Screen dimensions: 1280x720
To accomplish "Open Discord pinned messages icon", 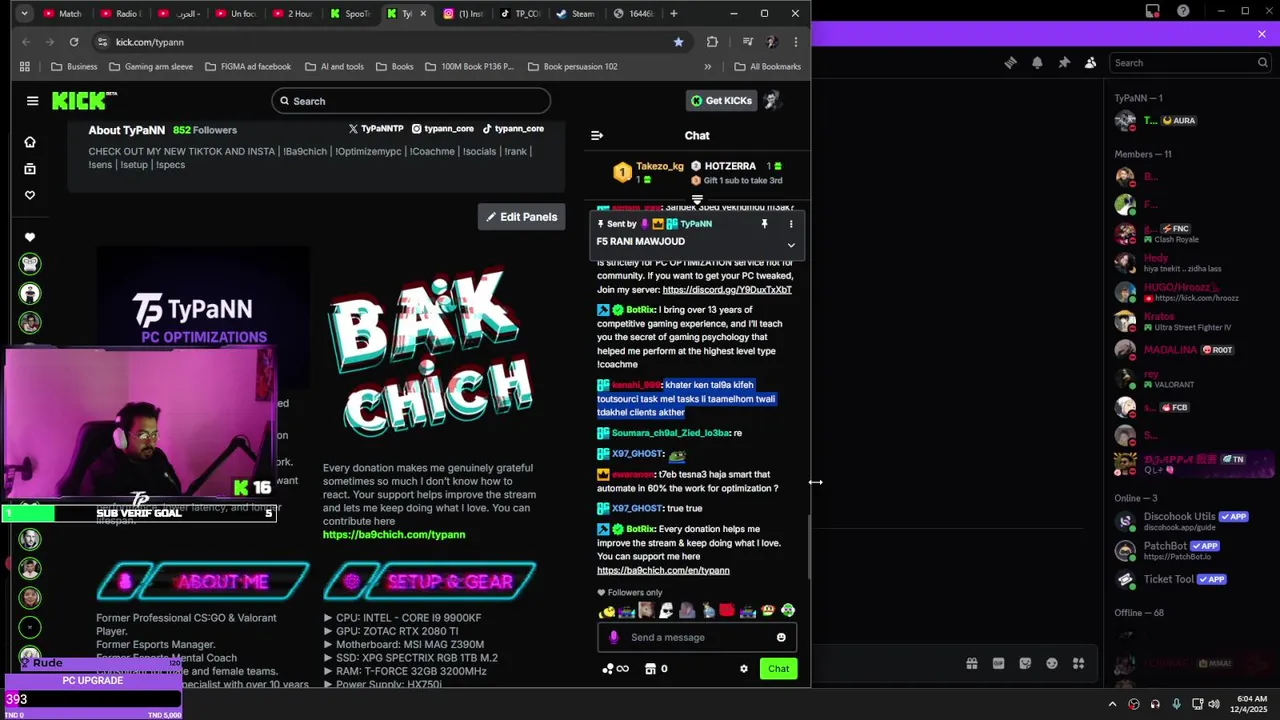I will coord(1064,63).
